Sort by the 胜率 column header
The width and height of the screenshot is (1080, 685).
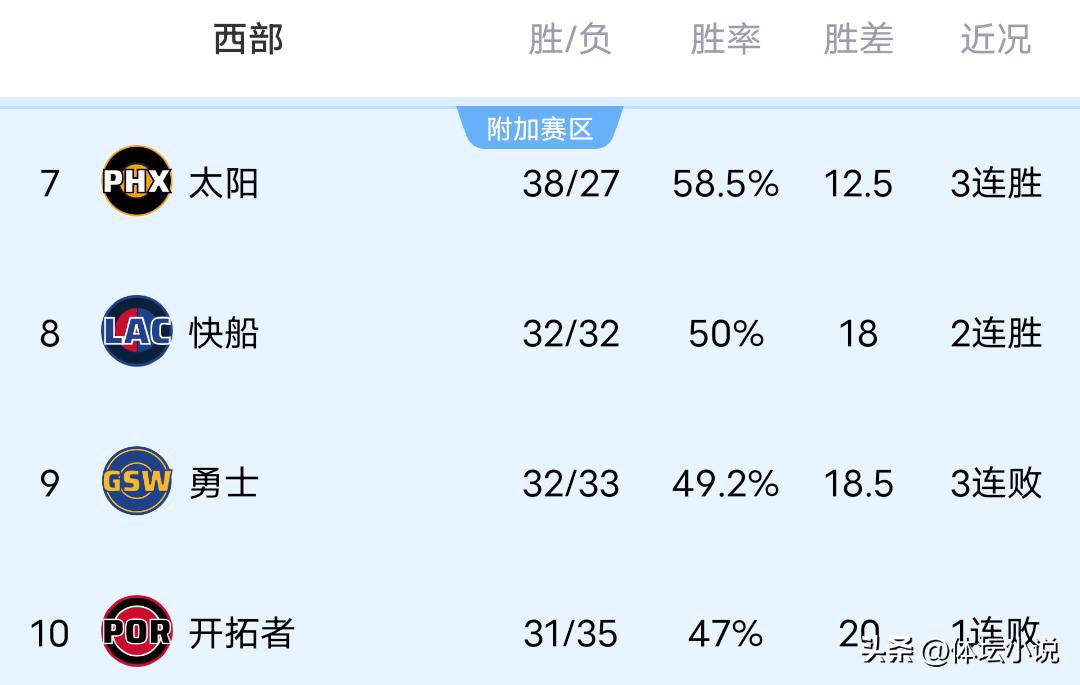(725, 40)
